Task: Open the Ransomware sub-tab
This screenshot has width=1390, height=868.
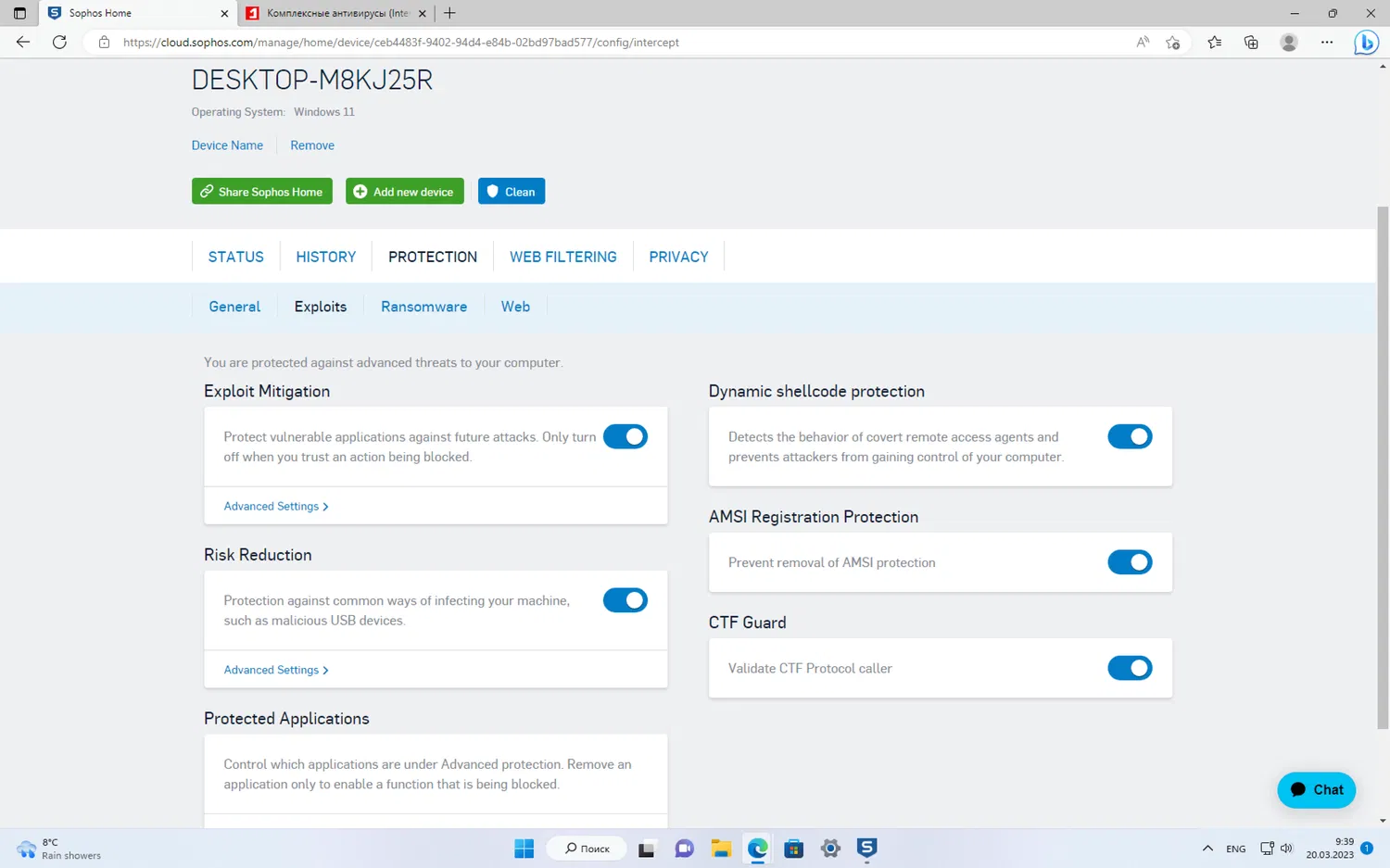Action: [423, 307]
